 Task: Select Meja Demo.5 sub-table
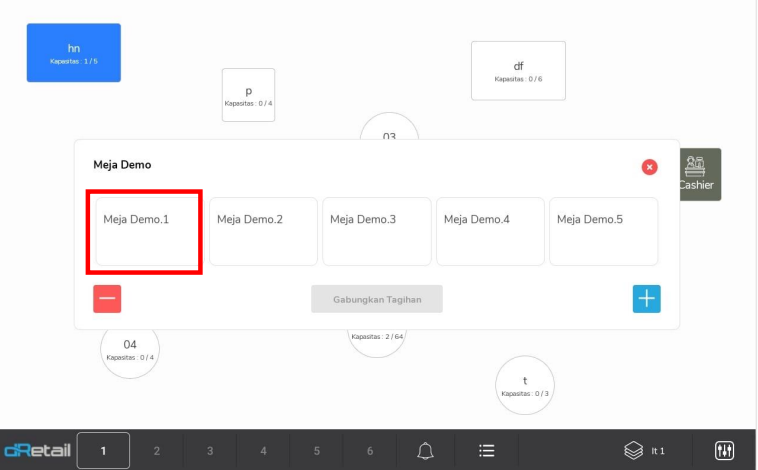603,231
